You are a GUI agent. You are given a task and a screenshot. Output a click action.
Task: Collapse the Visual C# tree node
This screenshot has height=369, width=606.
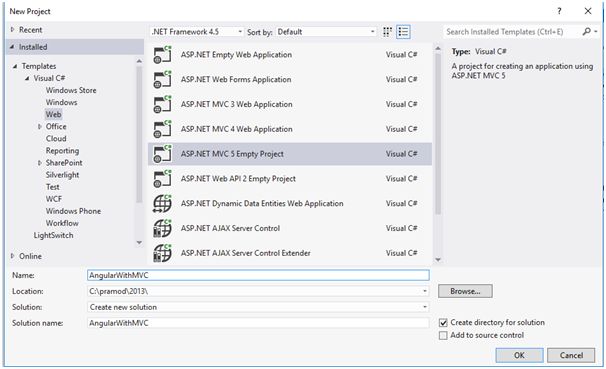point(27,78)
